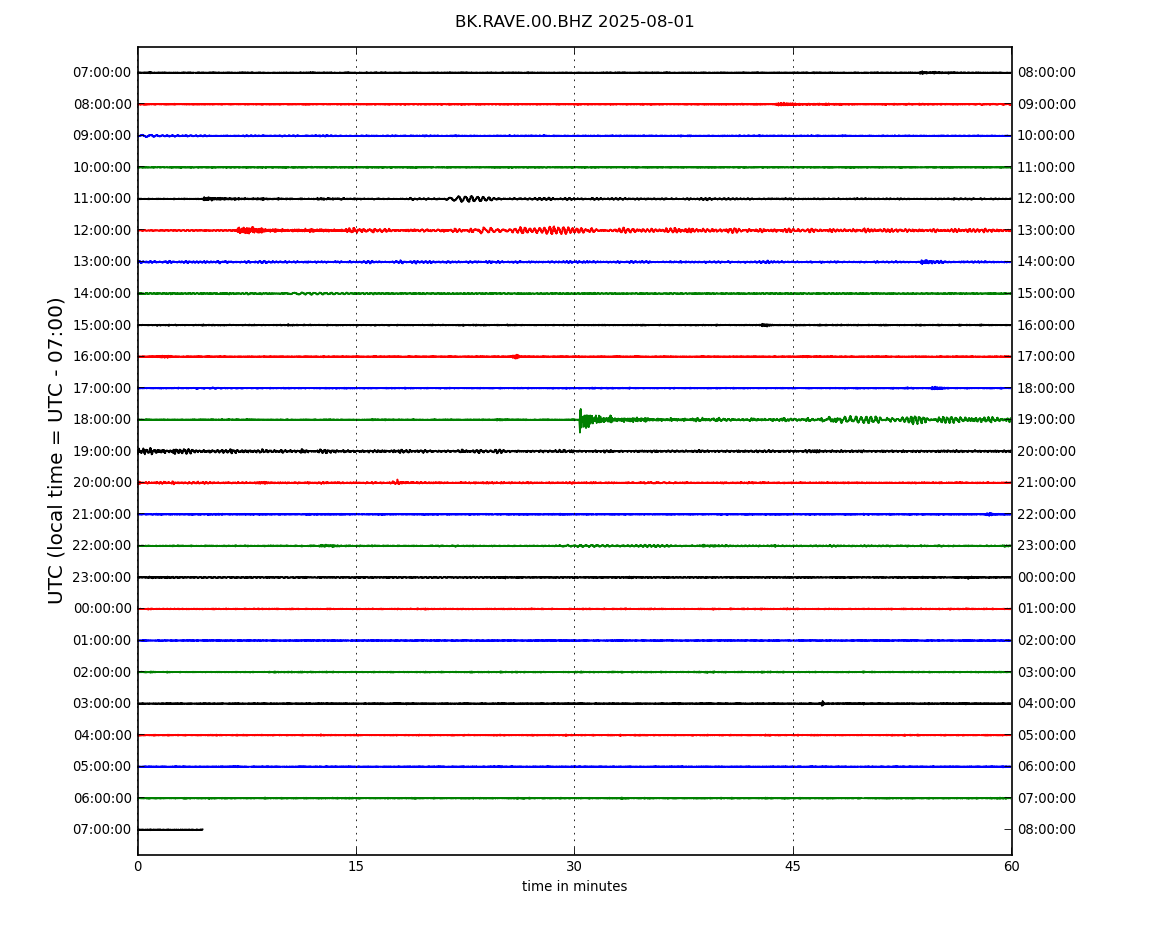Click the right-axis 13:00:00 label
1150x950 pixels.
[x=1047, y=230]
